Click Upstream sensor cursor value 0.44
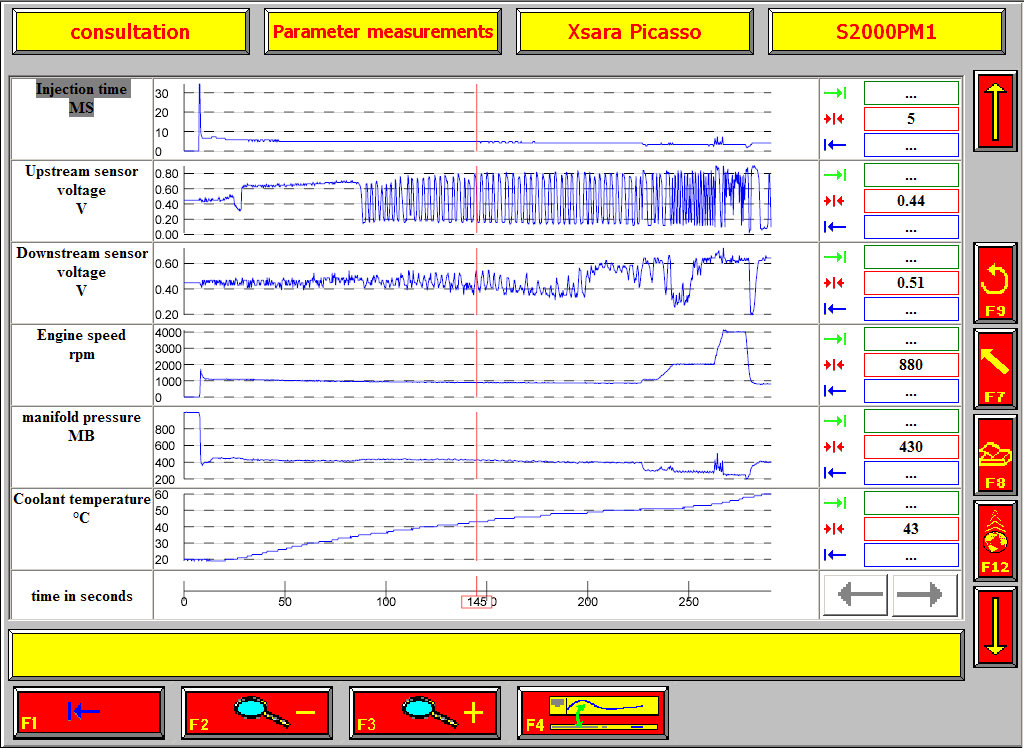Screen dimensions: 1024x748 [911, 201]
